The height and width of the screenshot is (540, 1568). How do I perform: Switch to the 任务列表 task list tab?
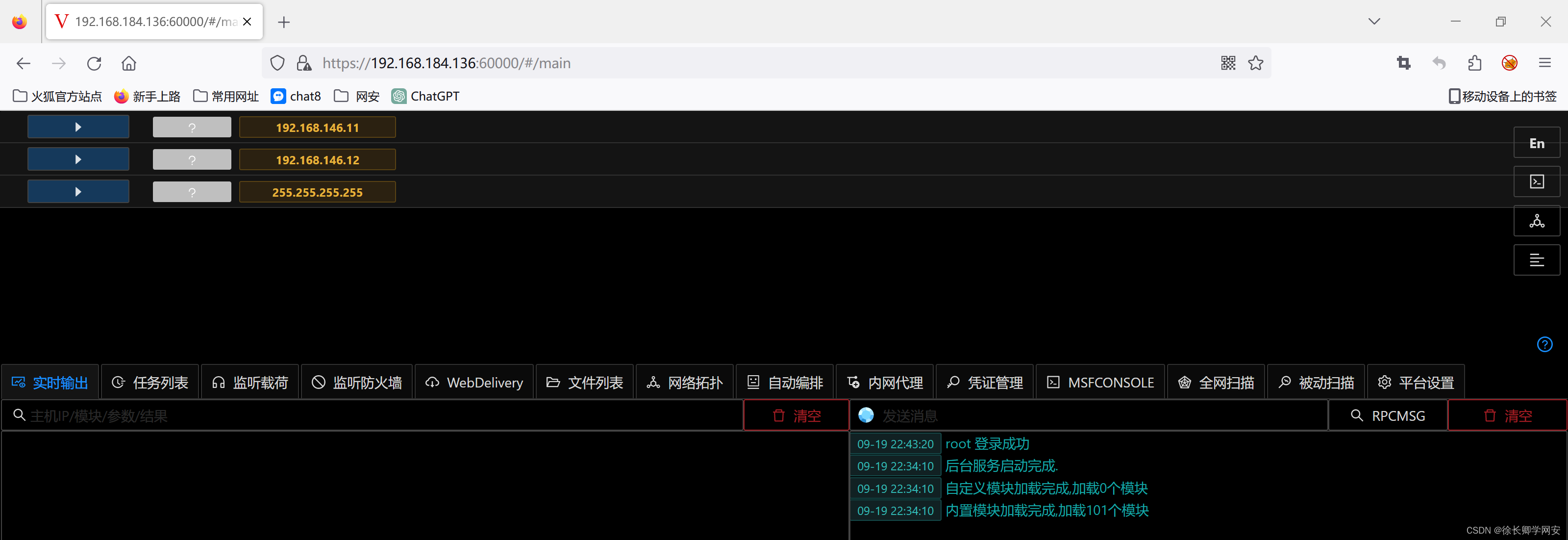pos(149,382)
